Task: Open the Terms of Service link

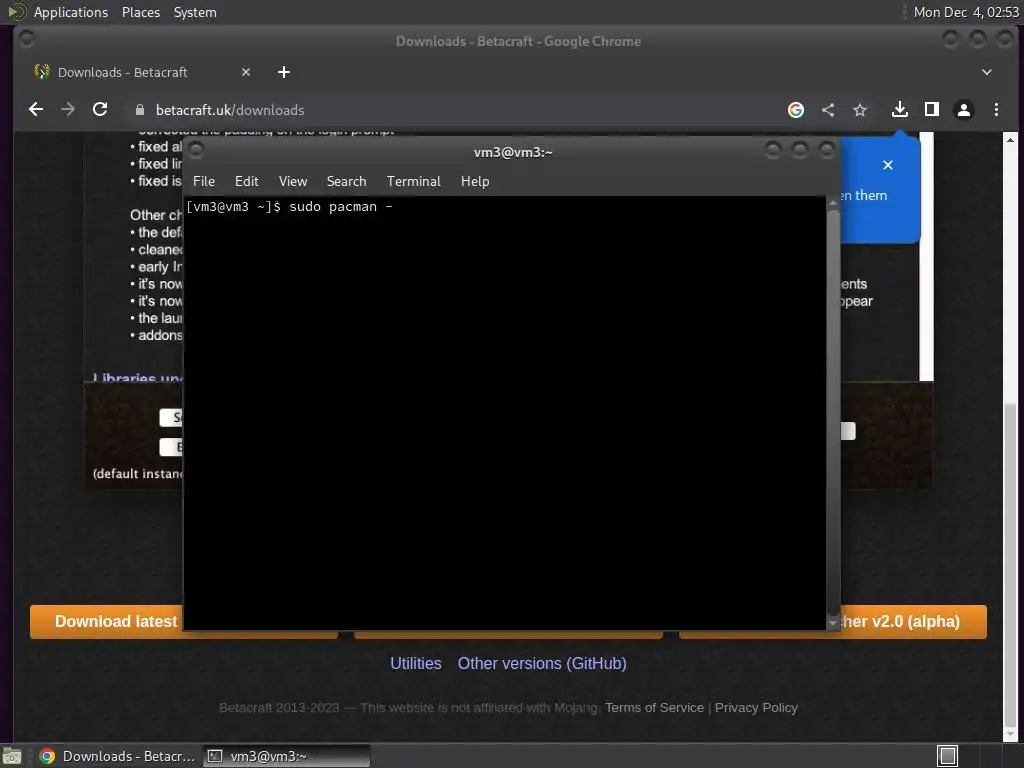Action: pos(654,708)
